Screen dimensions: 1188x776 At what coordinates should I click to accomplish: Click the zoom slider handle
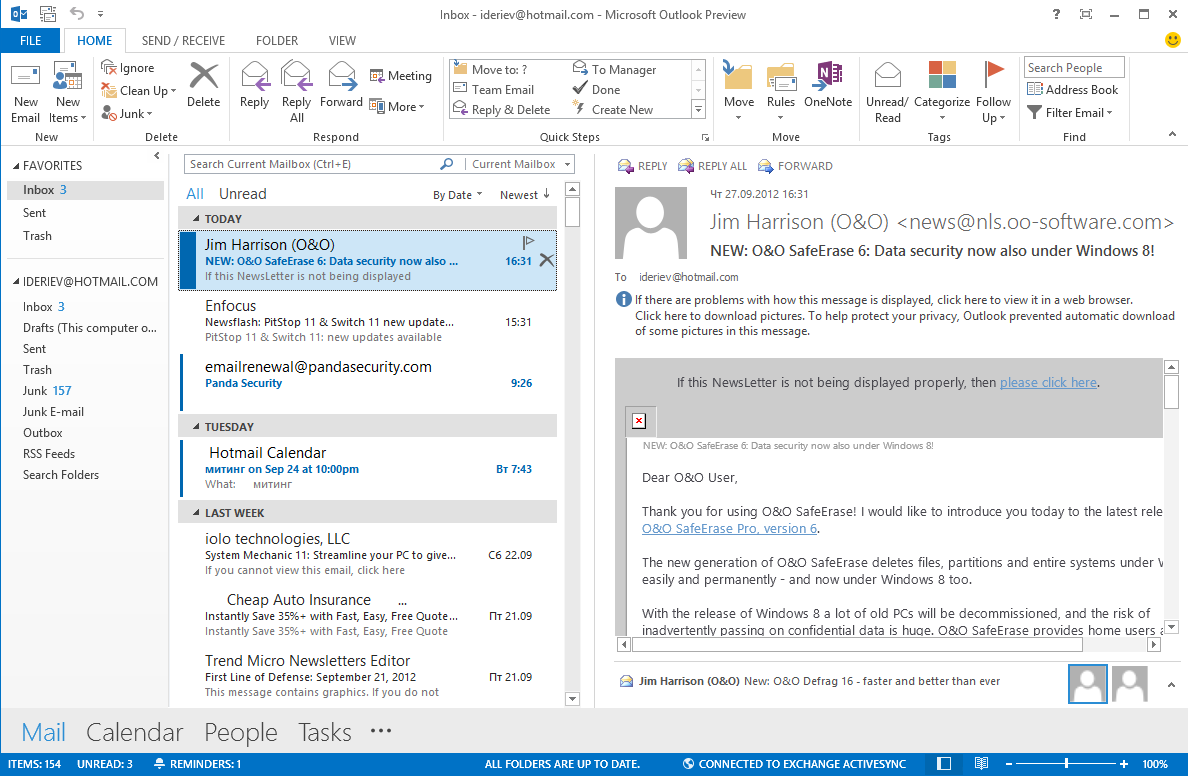click(x=1066, y=764)
